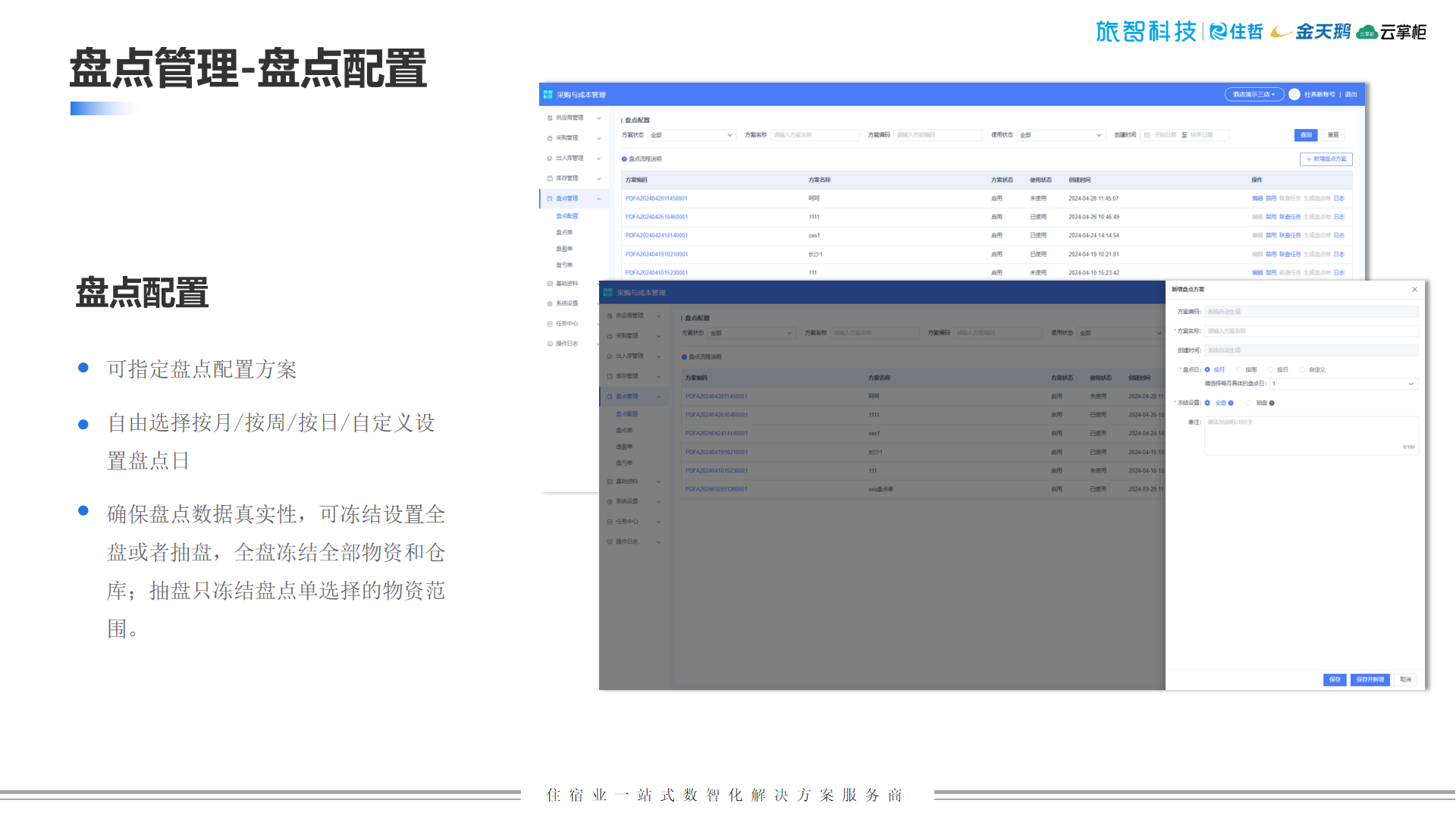Click the 库存管理 sidebar icon

pos(550,179)
